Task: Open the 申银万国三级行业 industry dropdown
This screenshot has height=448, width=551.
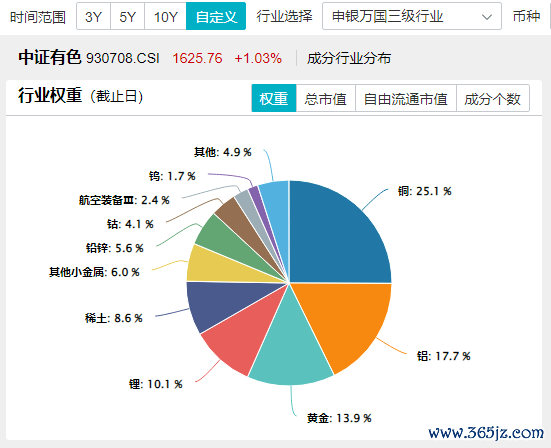Action: pos(412,16)
